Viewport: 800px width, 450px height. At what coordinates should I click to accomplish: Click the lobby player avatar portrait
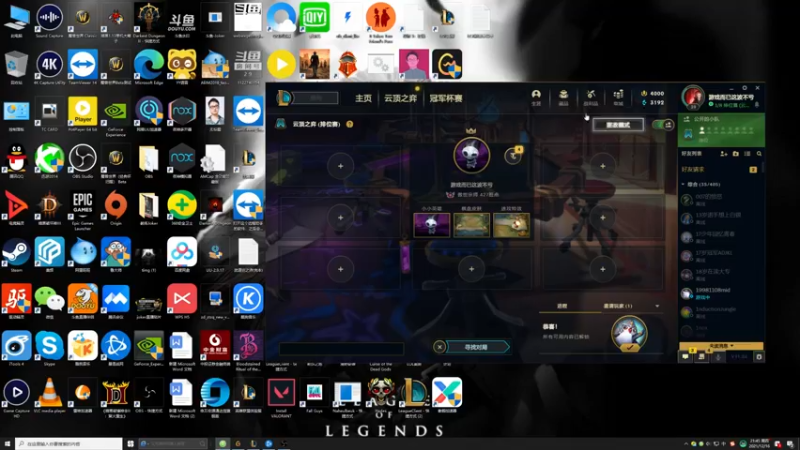(471, 155)
